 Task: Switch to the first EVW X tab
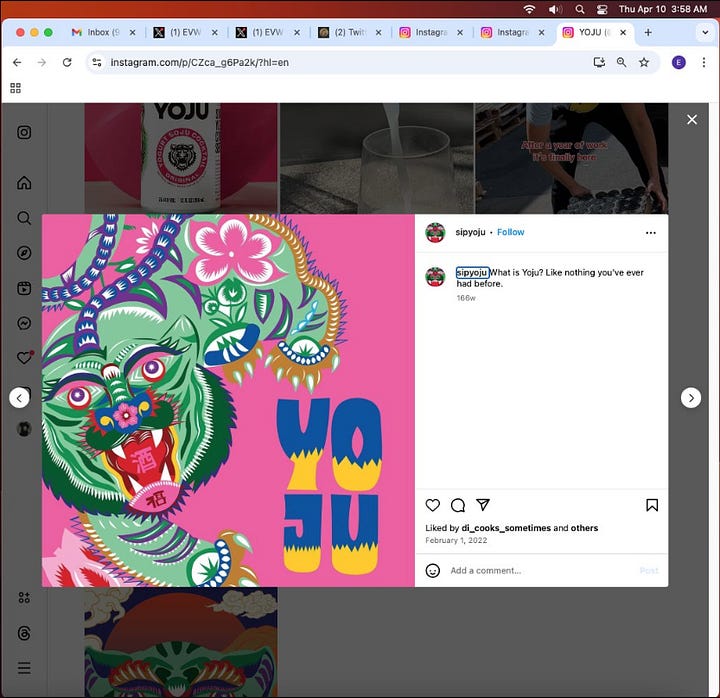point(185,33)
